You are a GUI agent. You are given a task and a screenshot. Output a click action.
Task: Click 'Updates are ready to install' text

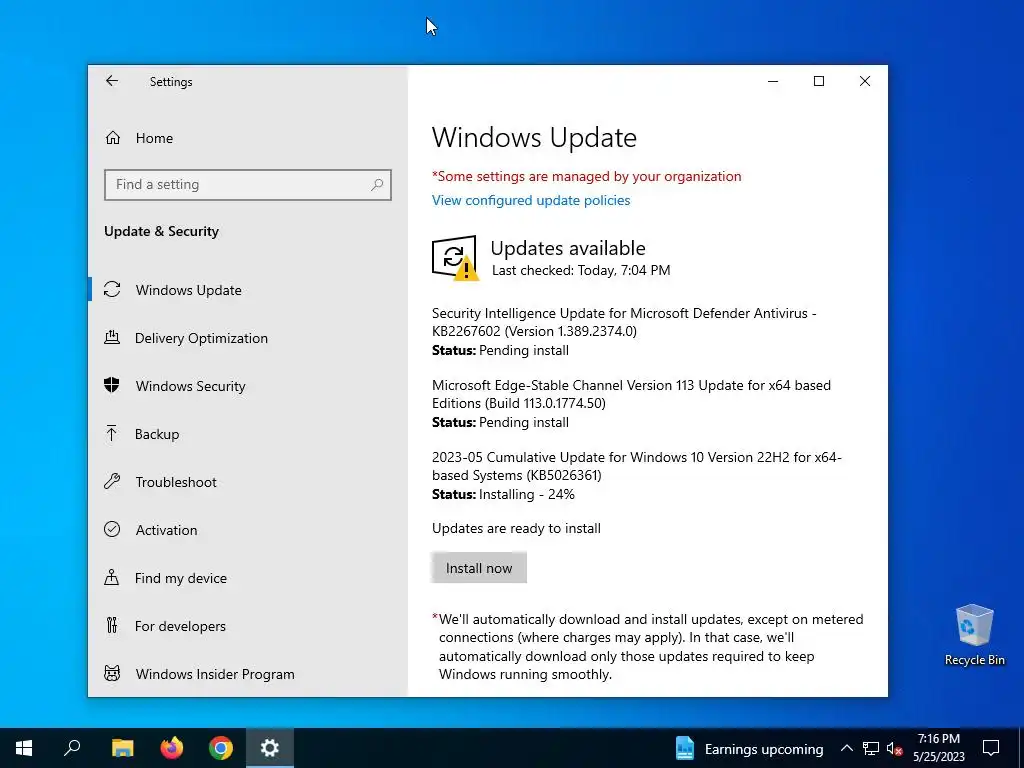(x=516, y=528)
